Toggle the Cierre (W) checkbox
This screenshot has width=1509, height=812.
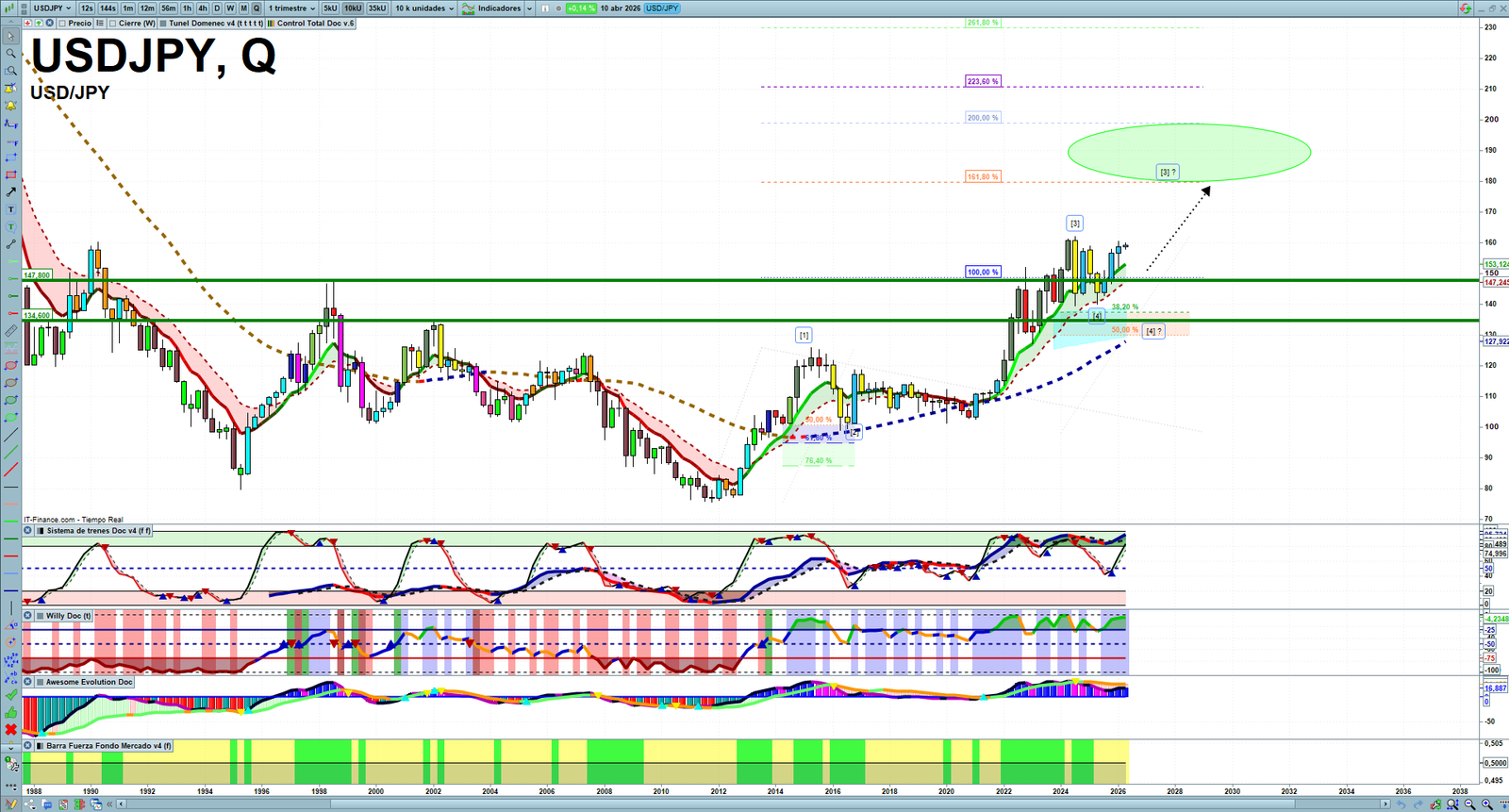(x=113, y=24)
